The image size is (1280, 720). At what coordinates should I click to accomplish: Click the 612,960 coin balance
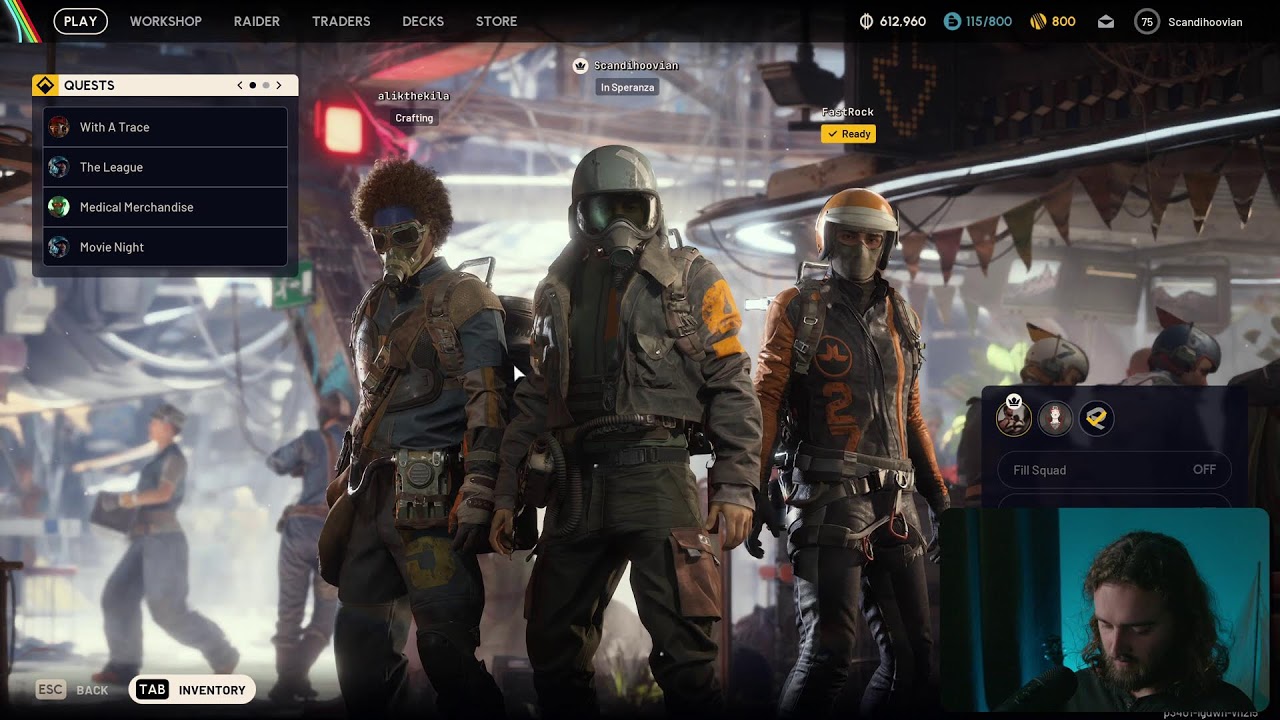[x=903, y=21]
